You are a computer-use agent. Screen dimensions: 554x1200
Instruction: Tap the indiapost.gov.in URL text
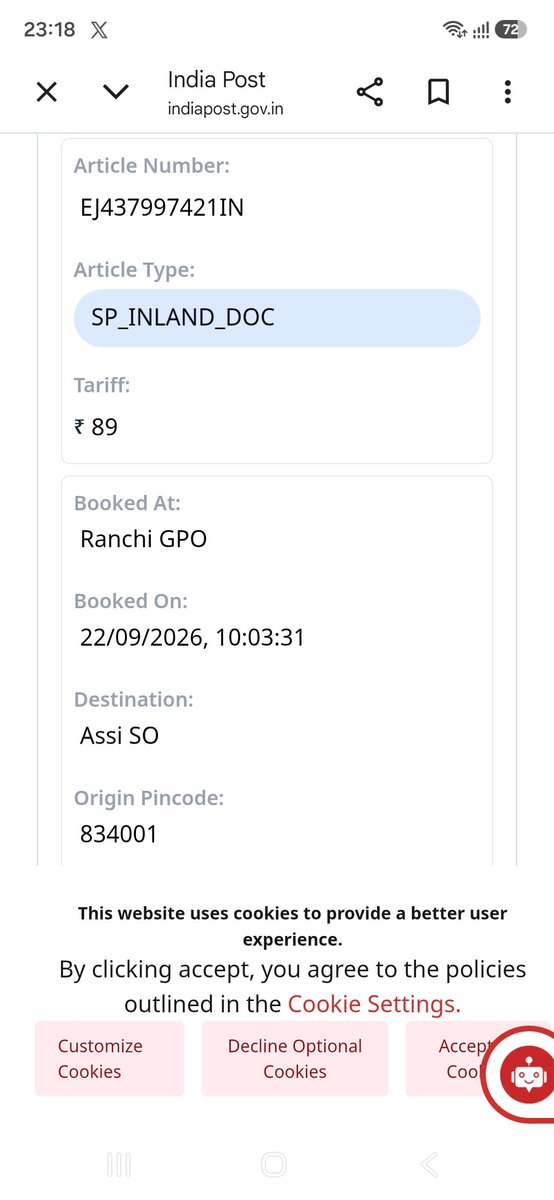(x=225, y=109)
